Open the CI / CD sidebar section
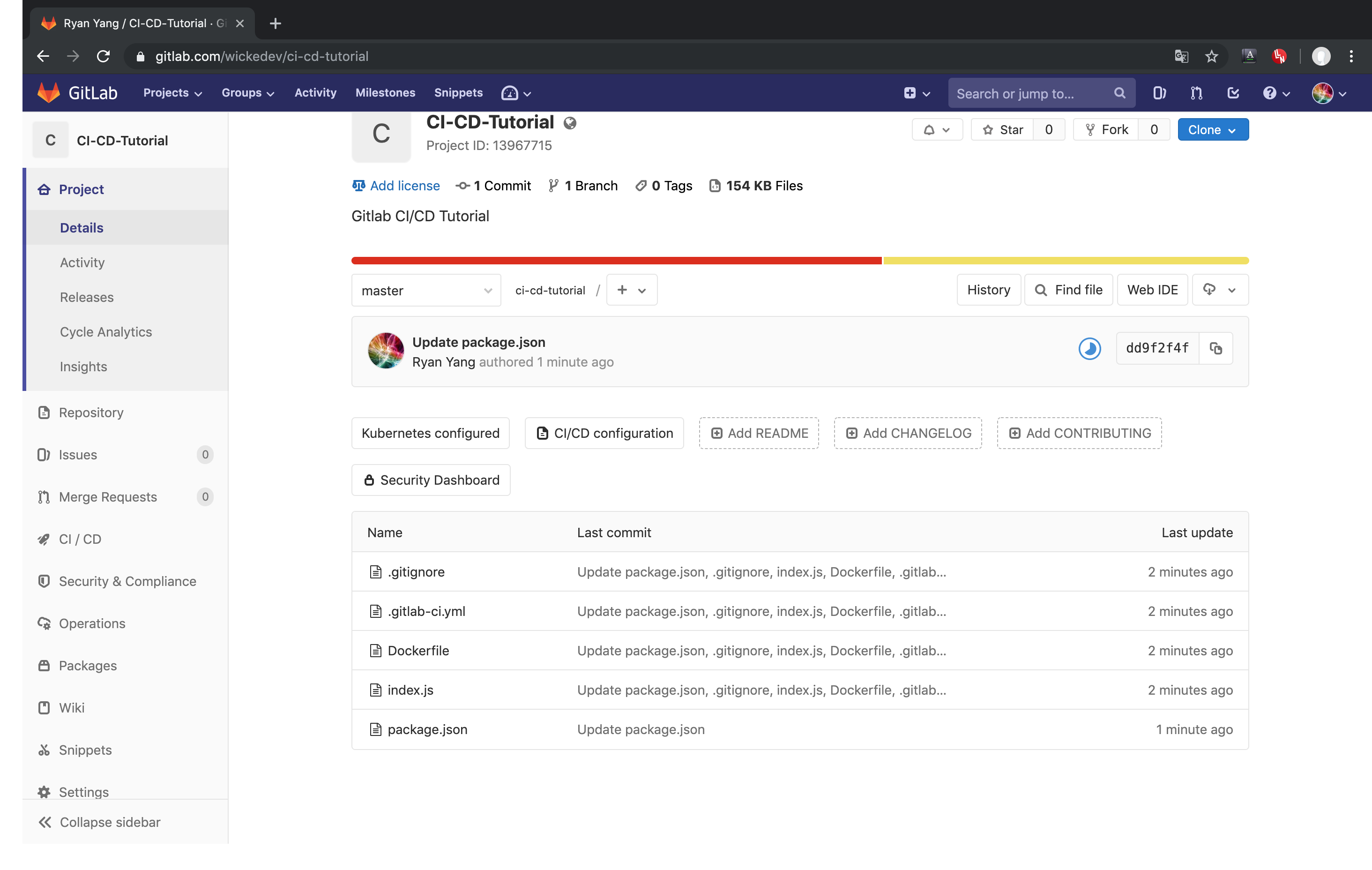Screen dimensions: 1372x870 80,539
